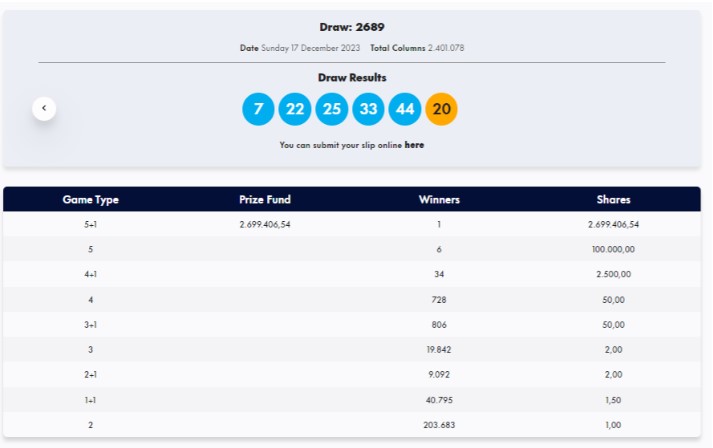Sort by the Winners column header

439,199
